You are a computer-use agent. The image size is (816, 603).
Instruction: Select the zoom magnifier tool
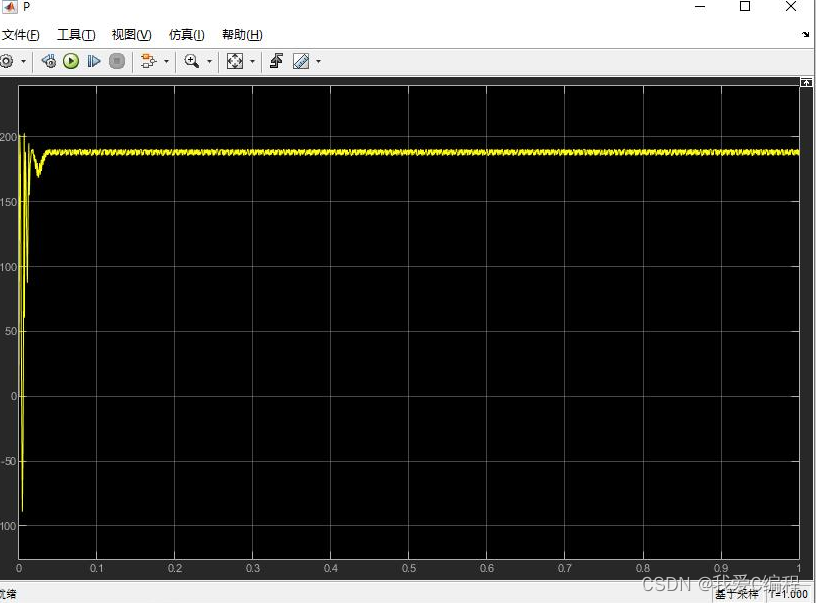(192, 61)
